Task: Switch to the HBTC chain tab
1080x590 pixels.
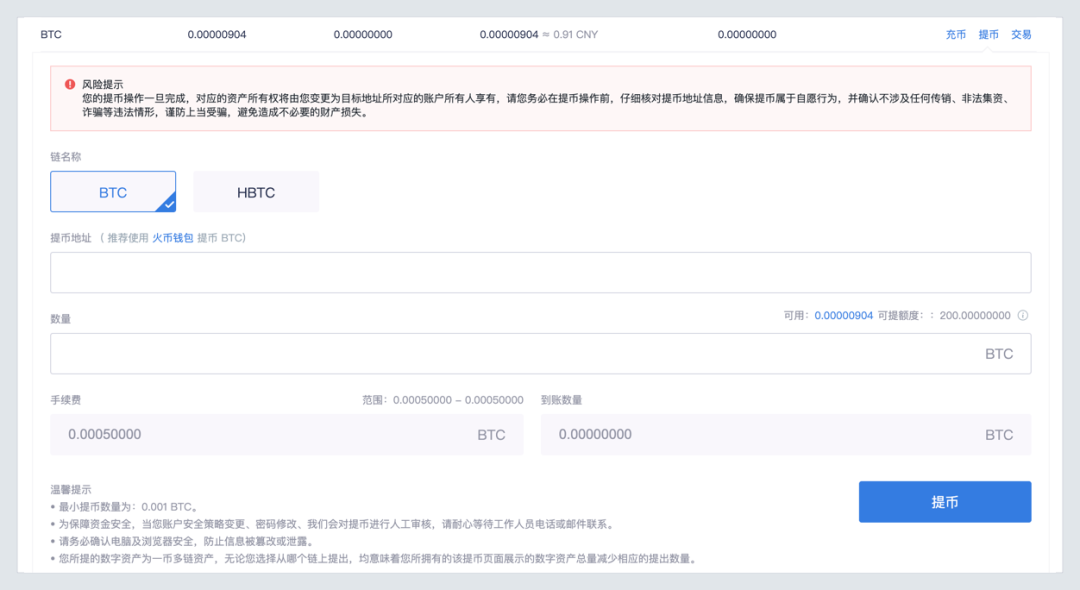Action: coord(256,191)
